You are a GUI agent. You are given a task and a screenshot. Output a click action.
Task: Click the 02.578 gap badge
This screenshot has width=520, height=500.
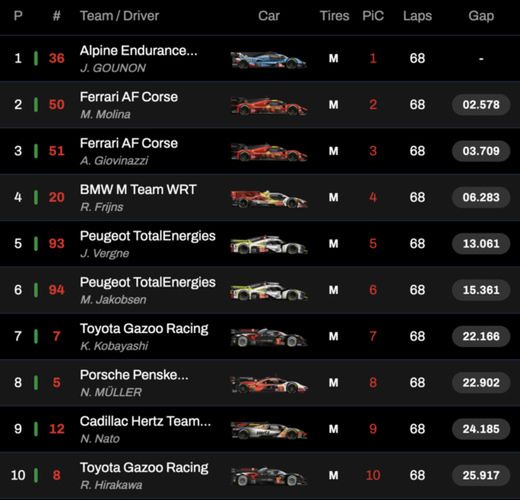481,105
